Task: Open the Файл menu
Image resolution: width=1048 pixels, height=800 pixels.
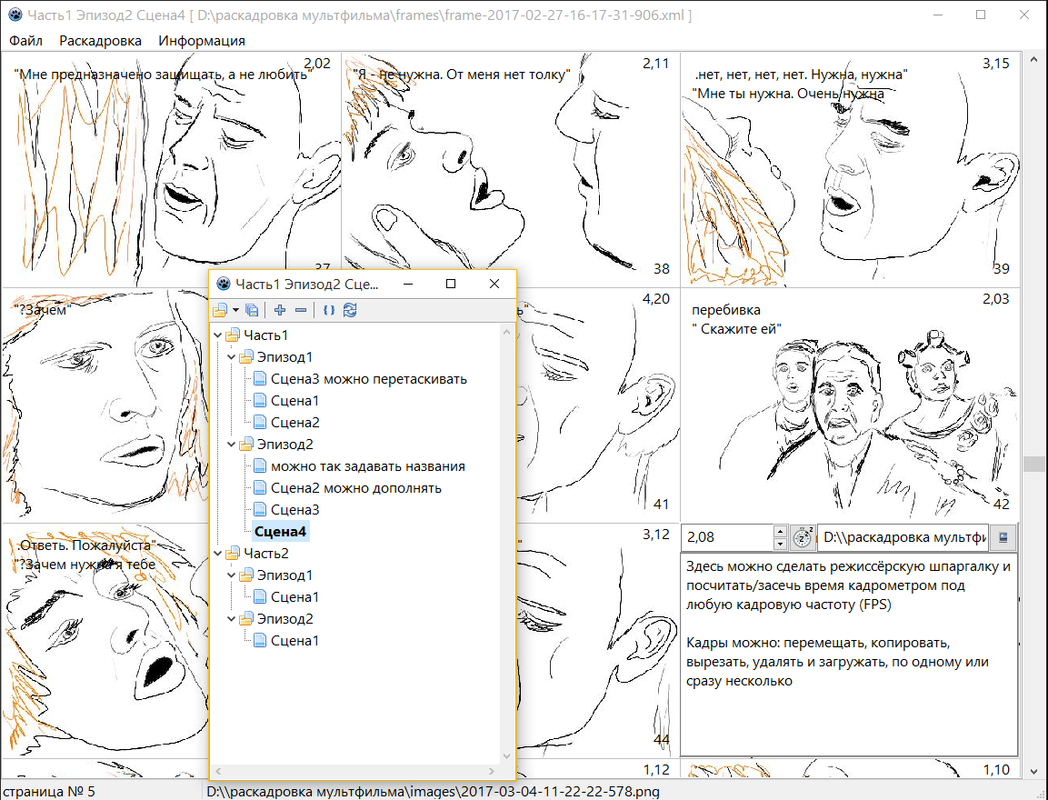Action: click(x=26, y=41)
